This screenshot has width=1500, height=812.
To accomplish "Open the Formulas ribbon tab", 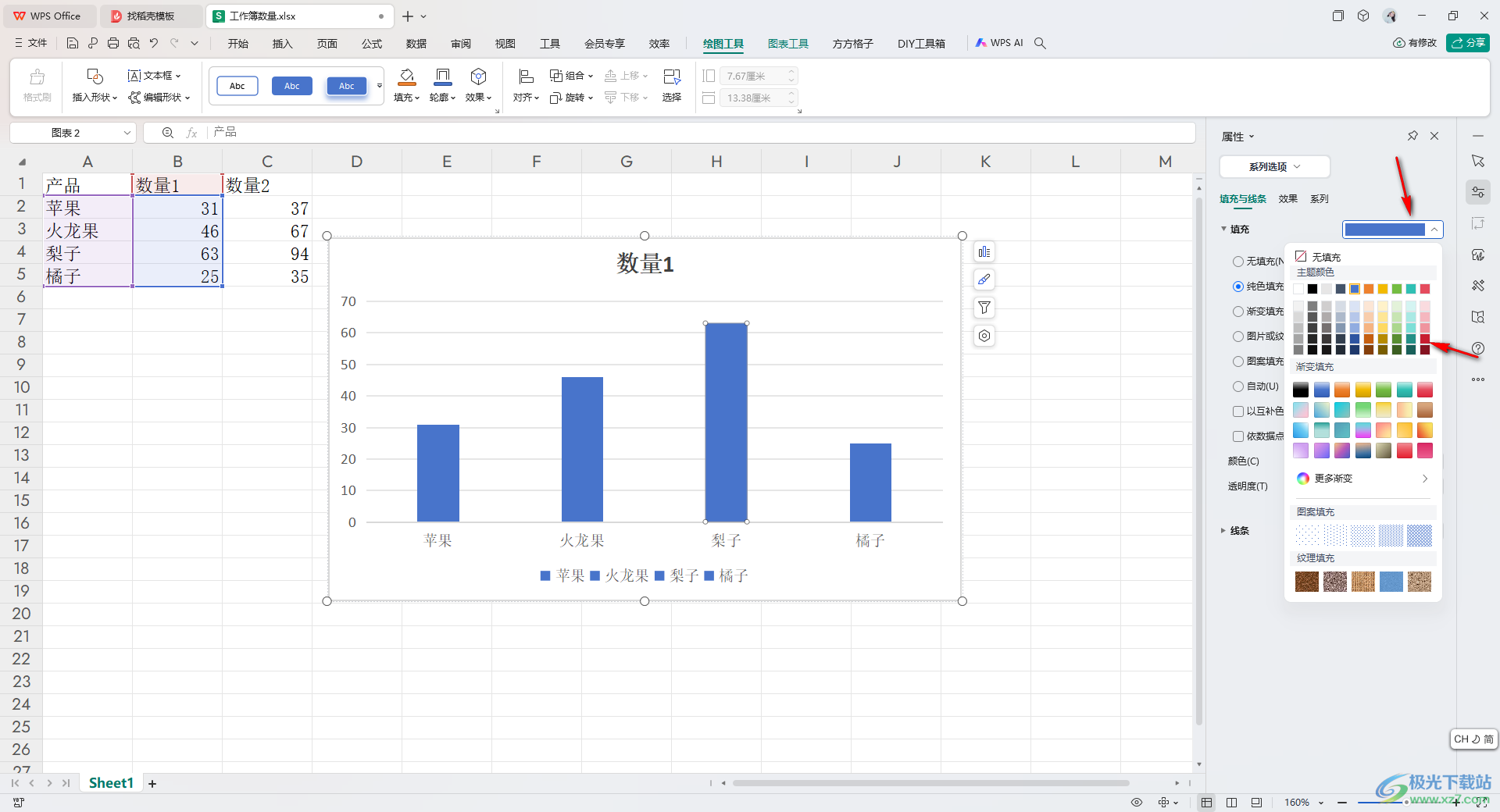I will [x=372, y=44].
